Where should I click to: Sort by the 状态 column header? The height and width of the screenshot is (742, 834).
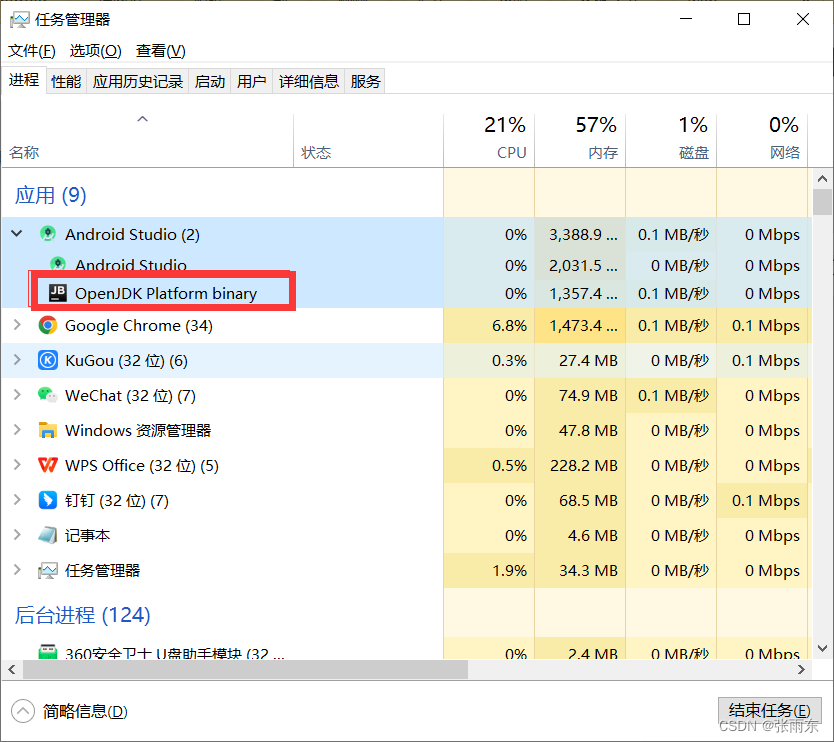coord(368,140)
